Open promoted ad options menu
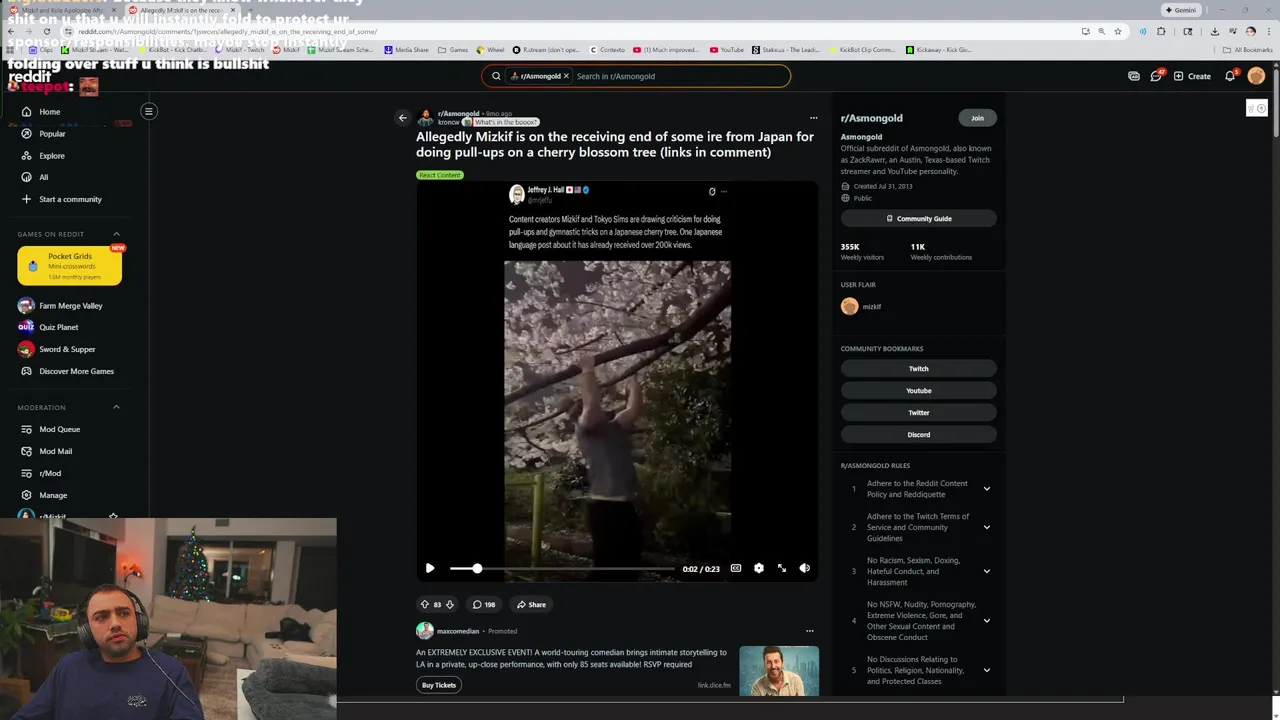The height and width of the screenshot is (720, 1280). [x=809, y=631]
